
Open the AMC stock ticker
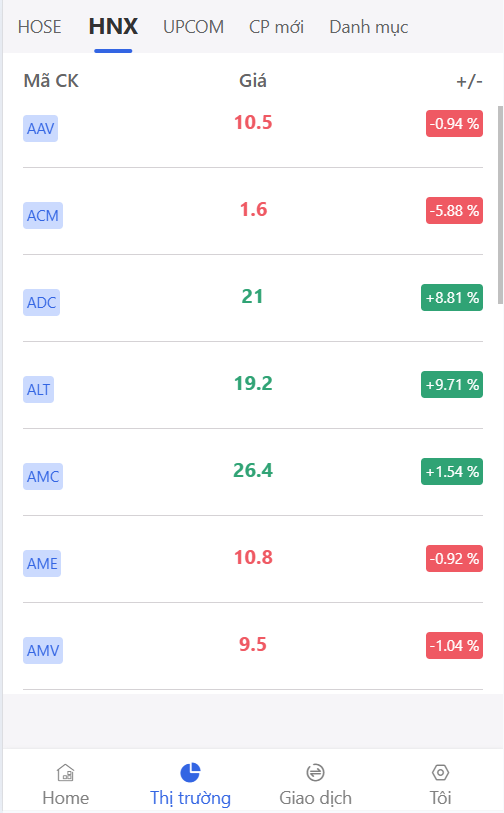point(43,476)
